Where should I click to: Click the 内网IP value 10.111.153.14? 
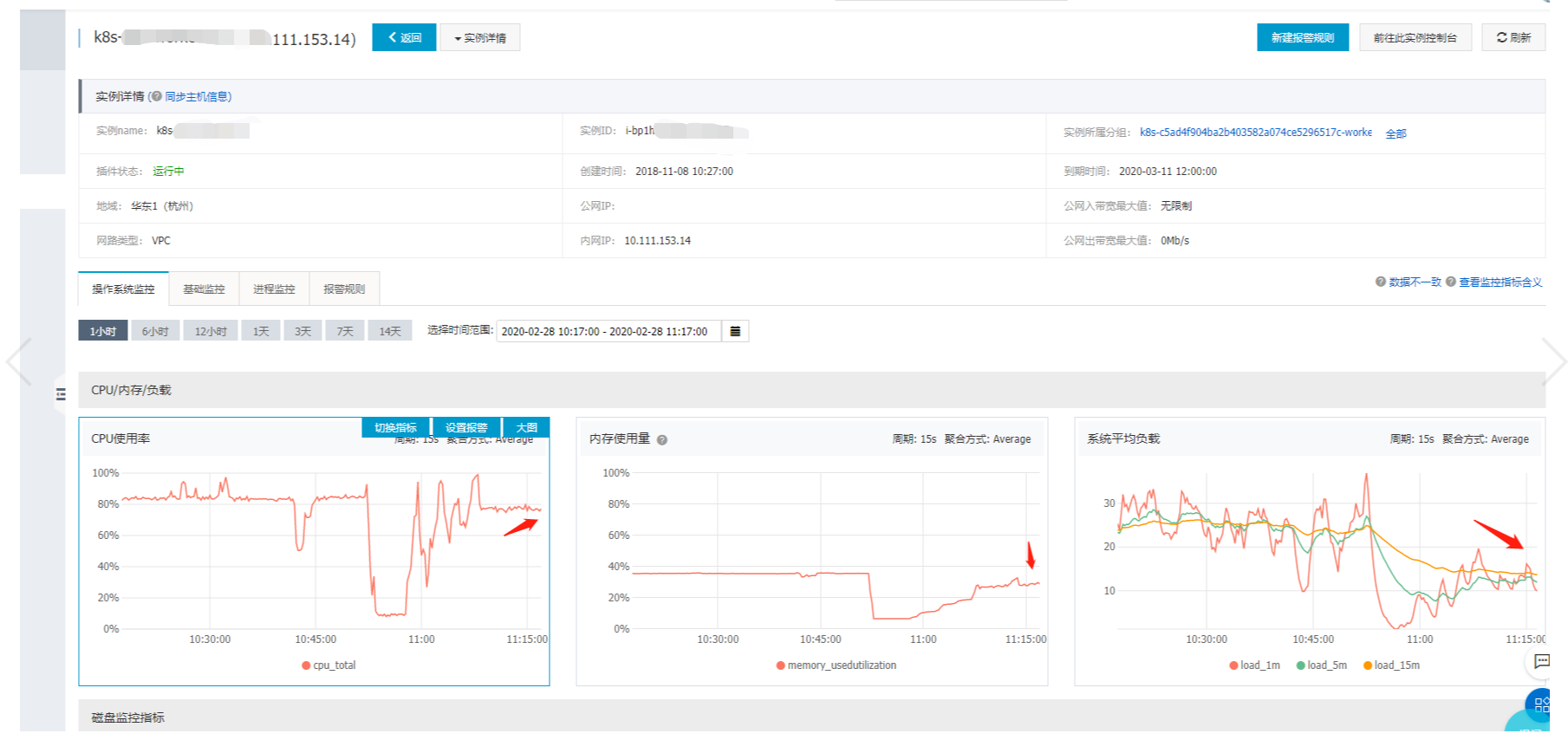pos(657,241)
